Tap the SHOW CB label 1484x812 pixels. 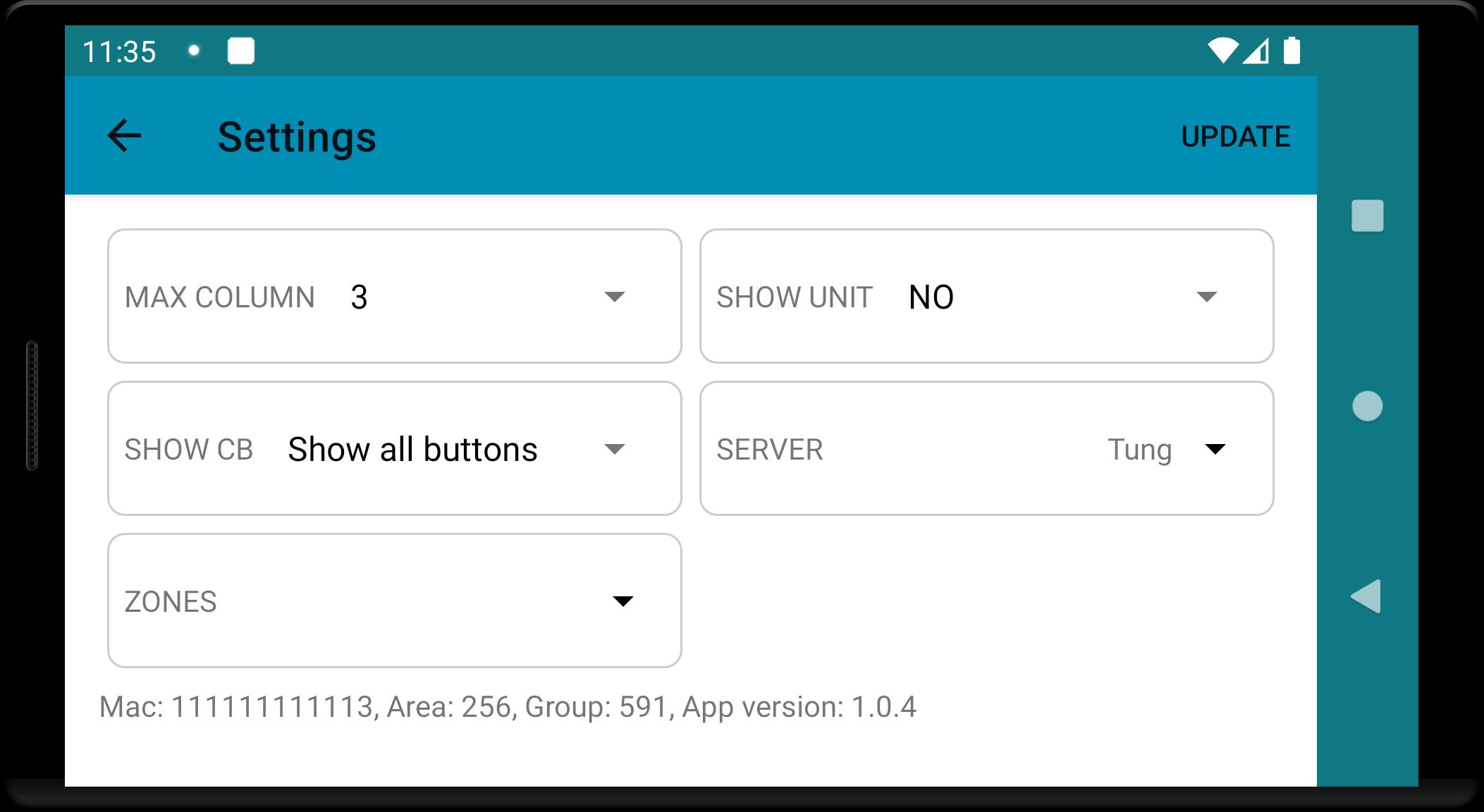[x=188, y=450]
